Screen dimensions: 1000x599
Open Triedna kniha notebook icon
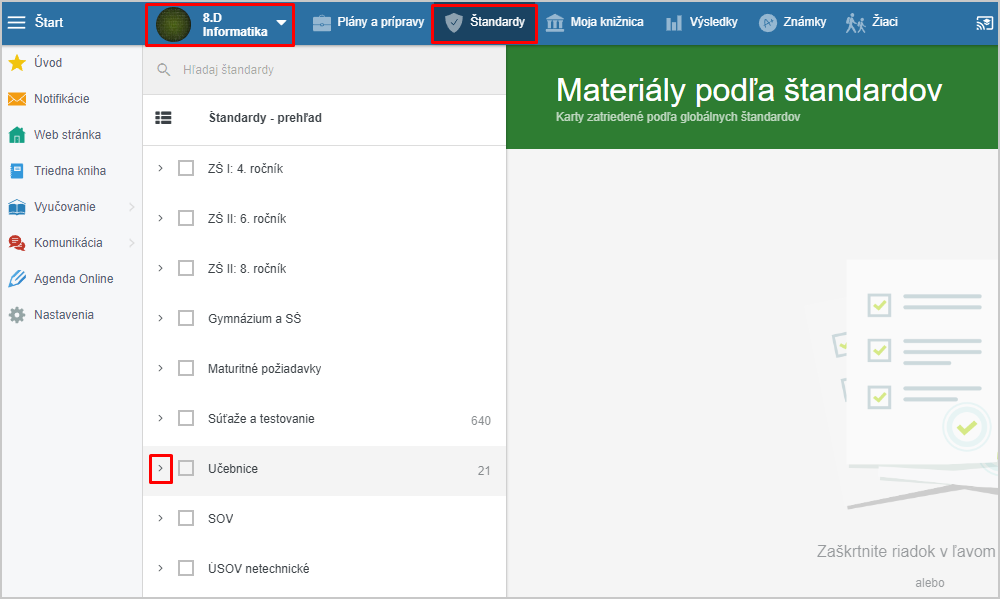[x=17, y=171]
